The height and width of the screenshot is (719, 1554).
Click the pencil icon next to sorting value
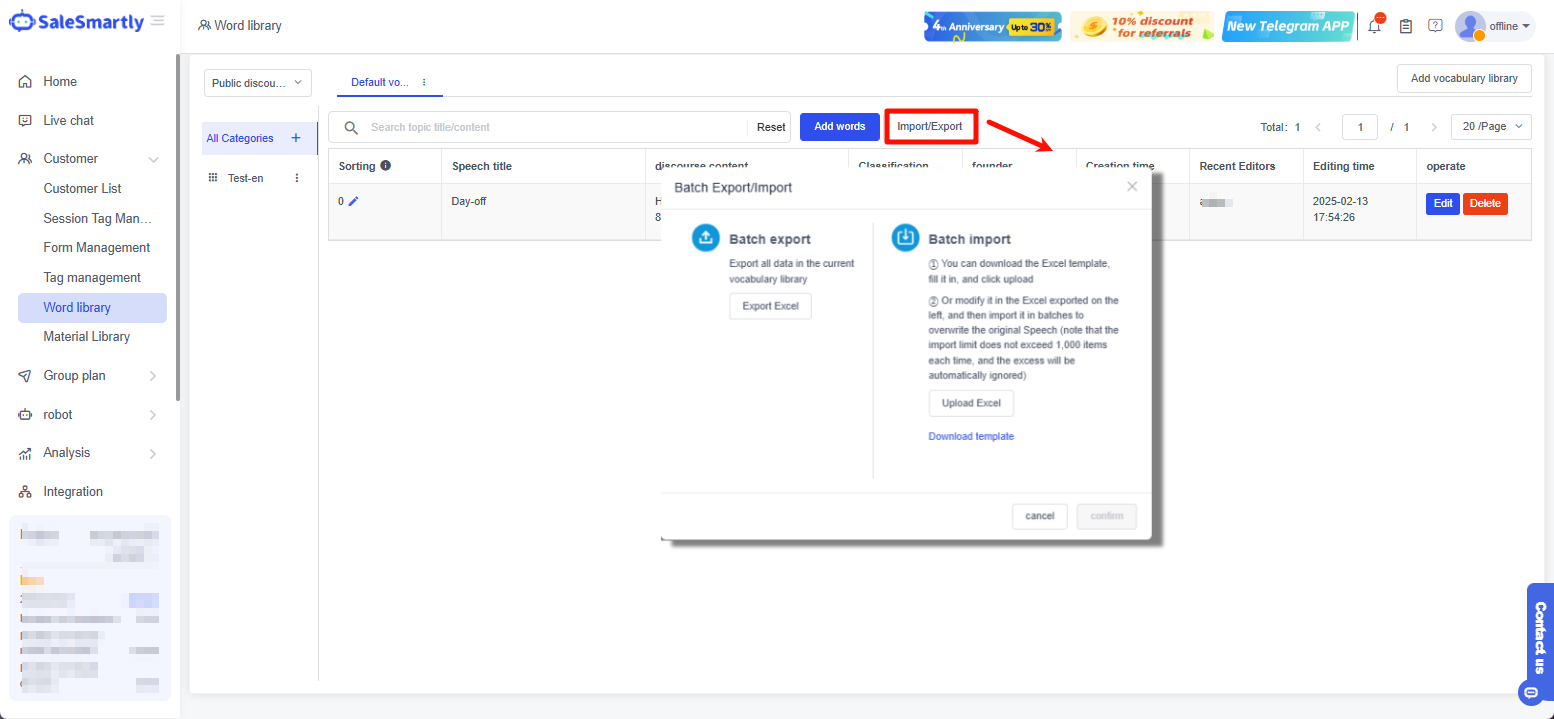(353, 201)
